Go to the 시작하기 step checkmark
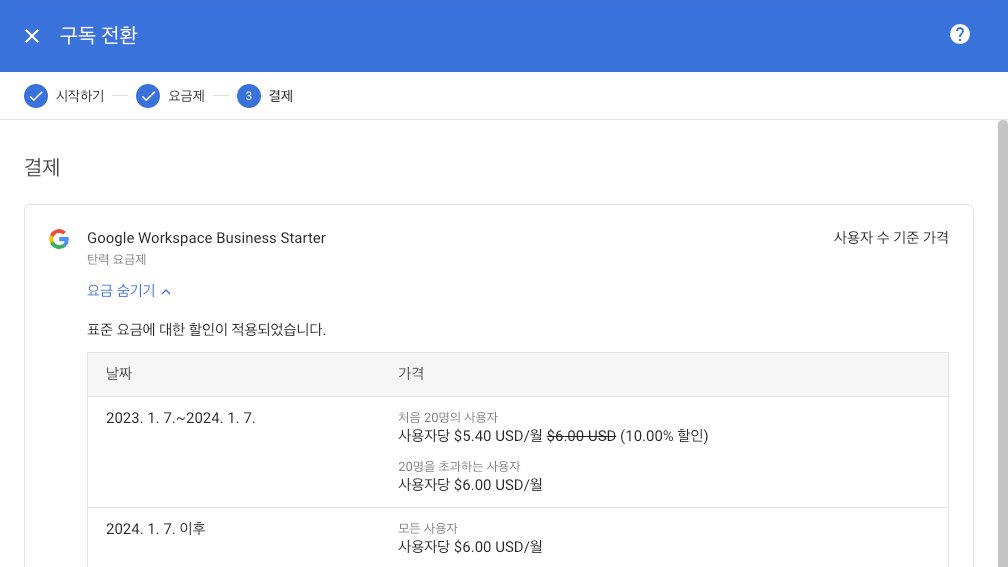The width and height of the screenshot is (1008, 567). [x=36, y=96]
